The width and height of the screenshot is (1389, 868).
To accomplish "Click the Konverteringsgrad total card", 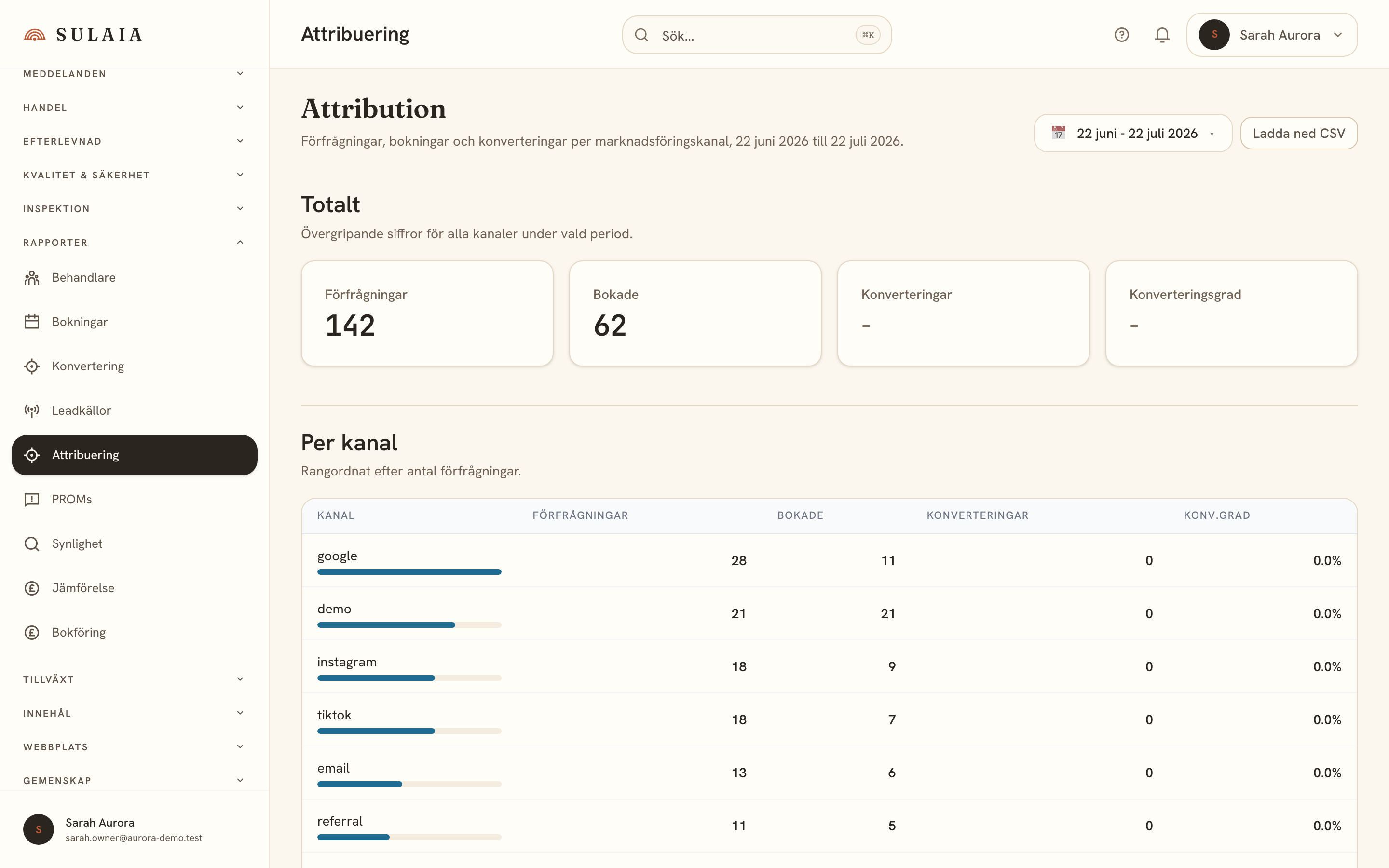I will click(1231, 313).
